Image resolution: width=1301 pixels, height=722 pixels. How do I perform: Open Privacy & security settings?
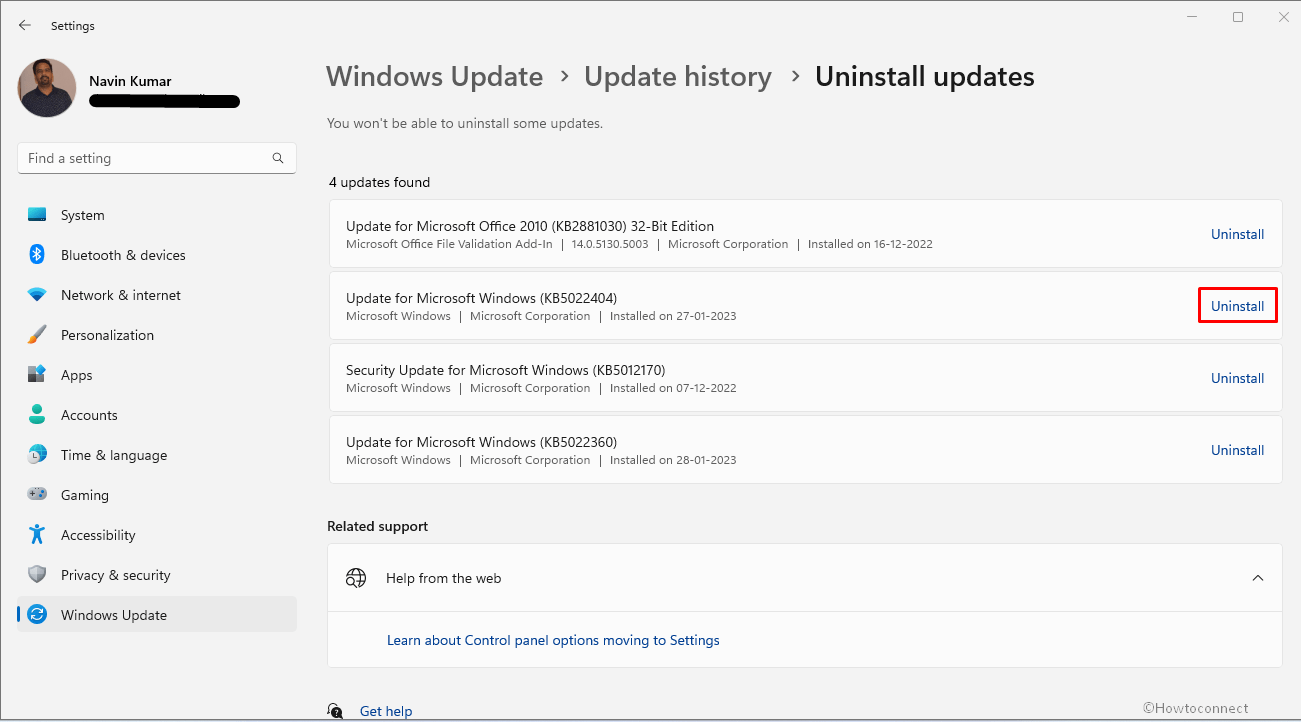coord(157,575)
